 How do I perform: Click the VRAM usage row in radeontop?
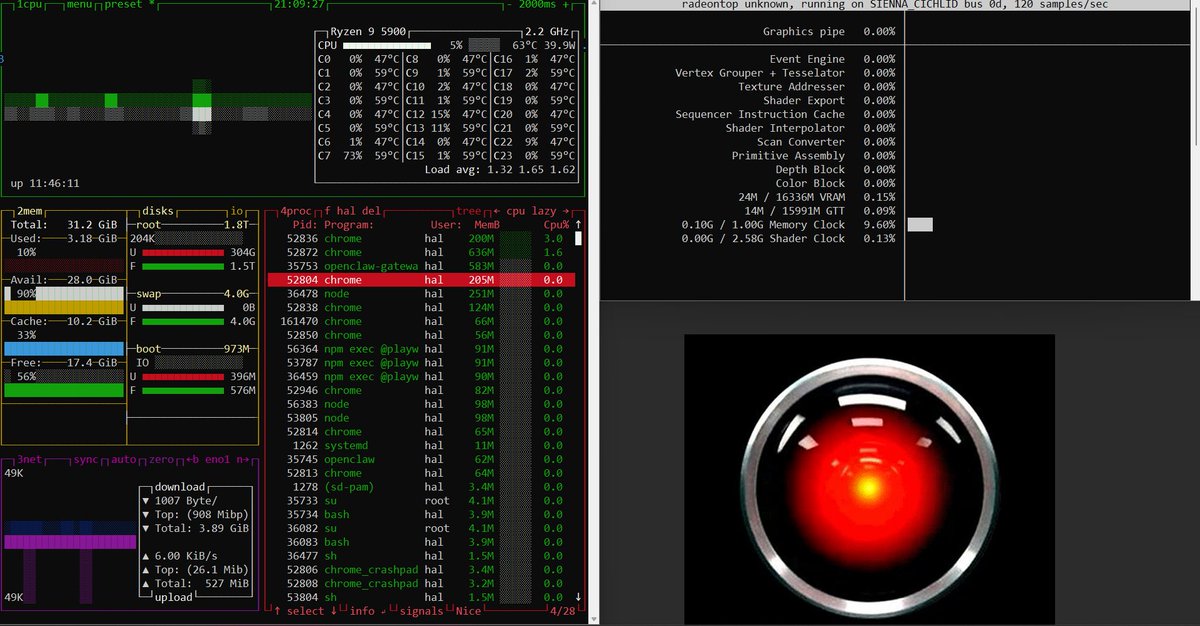pos(817,197)
